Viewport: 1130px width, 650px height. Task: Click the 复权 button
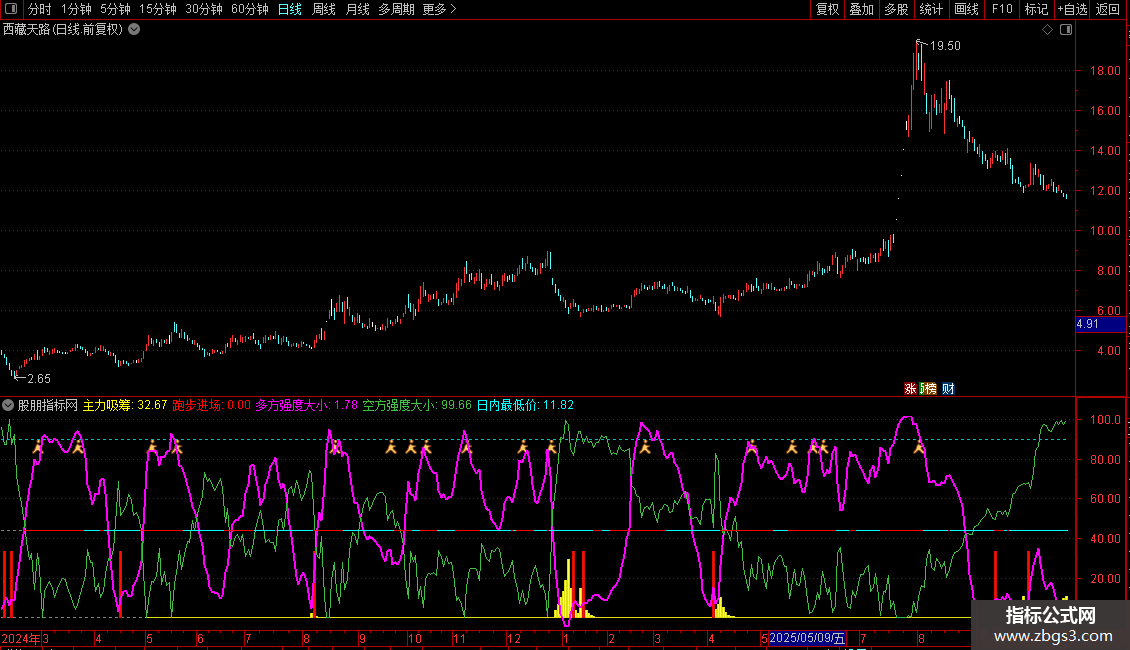click(x=828, y=9)
